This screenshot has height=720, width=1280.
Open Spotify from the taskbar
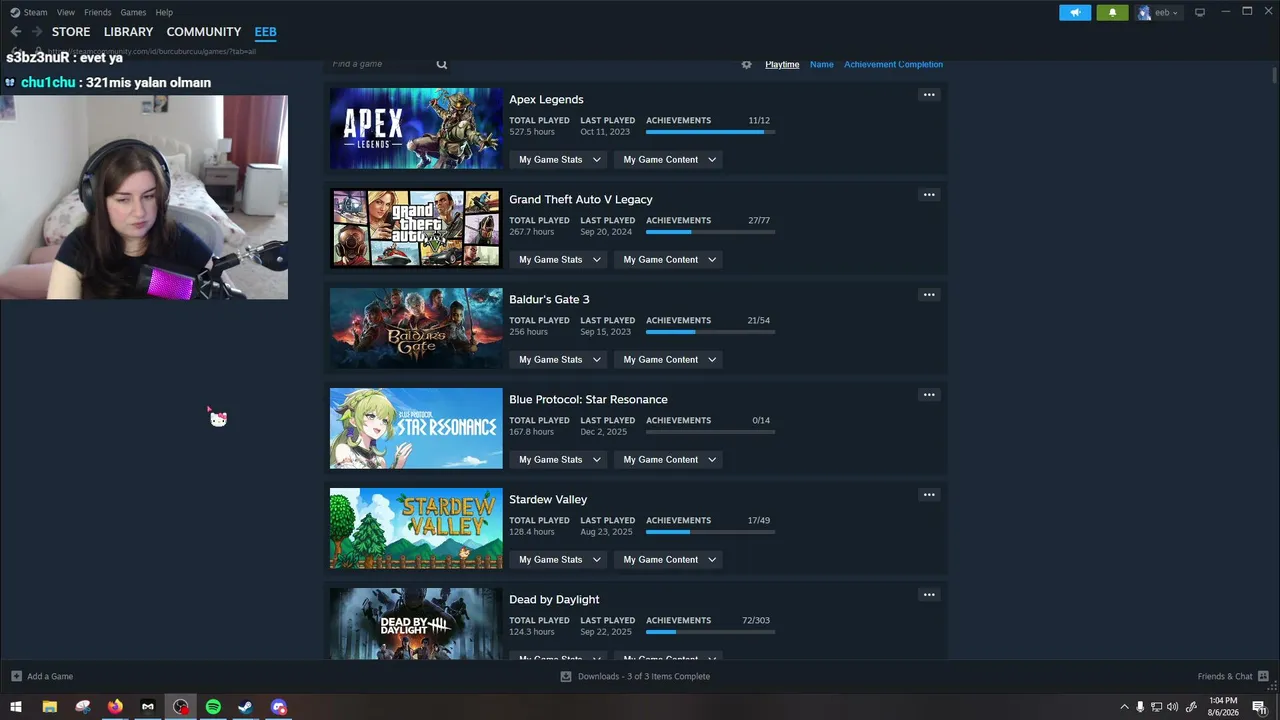point(213,707)
